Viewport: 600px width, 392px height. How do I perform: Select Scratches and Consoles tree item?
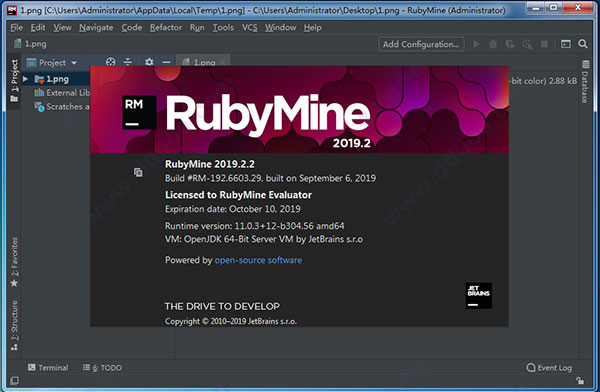[62, 107]
